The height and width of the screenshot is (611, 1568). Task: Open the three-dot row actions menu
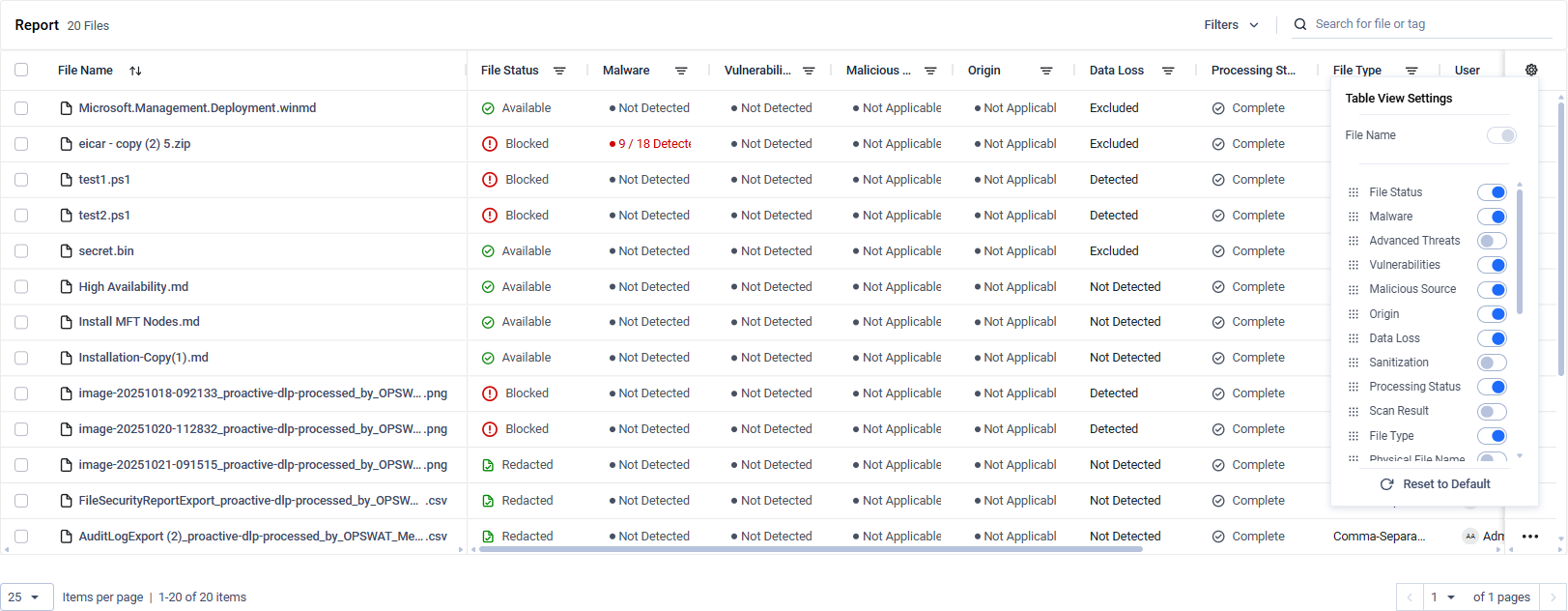coord(1530,537)
